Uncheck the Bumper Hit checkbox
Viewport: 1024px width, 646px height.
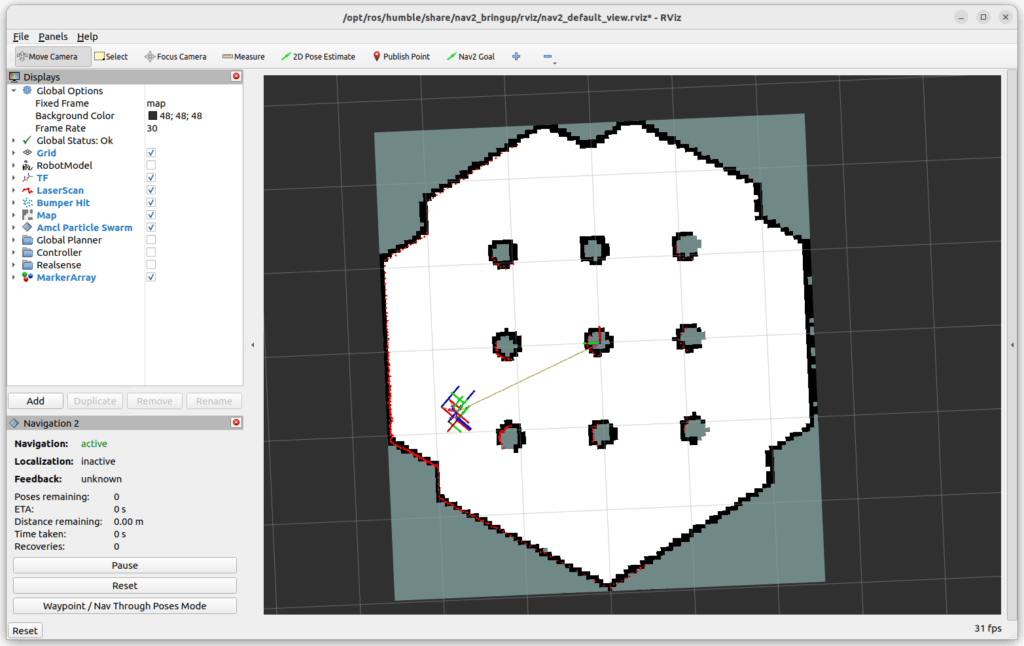coord(151,202)
